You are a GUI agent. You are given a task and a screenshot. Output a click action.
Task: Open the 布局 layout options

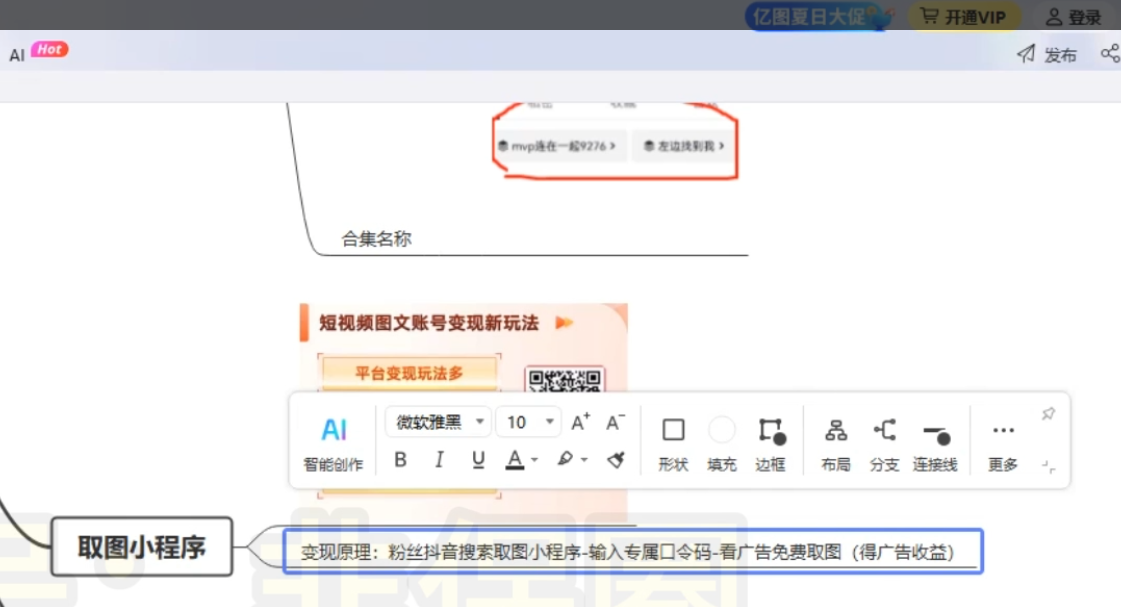[835, 442]
